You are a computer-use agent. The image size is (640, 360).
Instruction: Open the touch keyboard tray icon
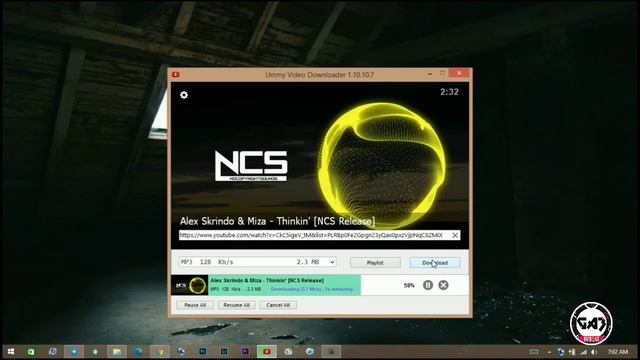[x=533, y=352]
